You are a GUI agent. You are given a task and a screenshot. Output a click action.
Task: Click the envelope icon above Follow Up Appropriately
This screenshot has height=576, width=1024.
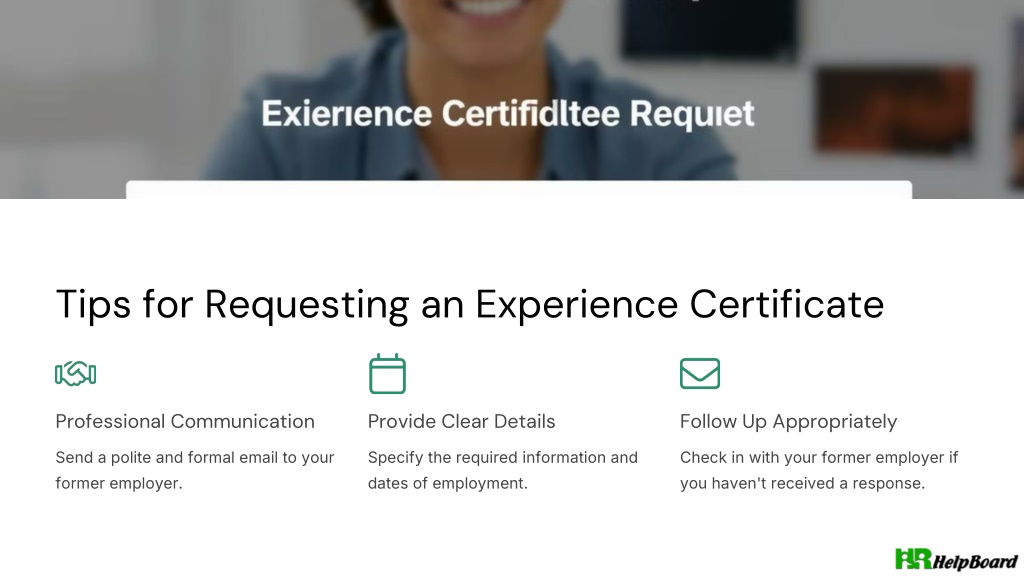[699, 374]
